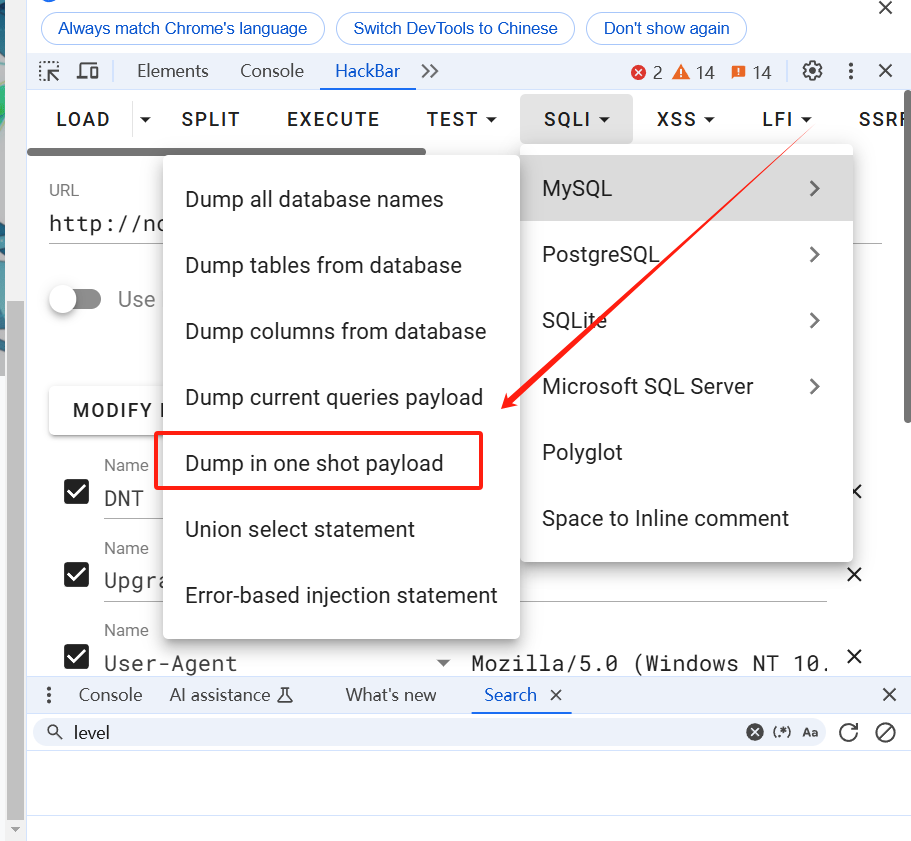
Task: Open DevTools three-dot customize menu
Action: [x=851, y=71]
